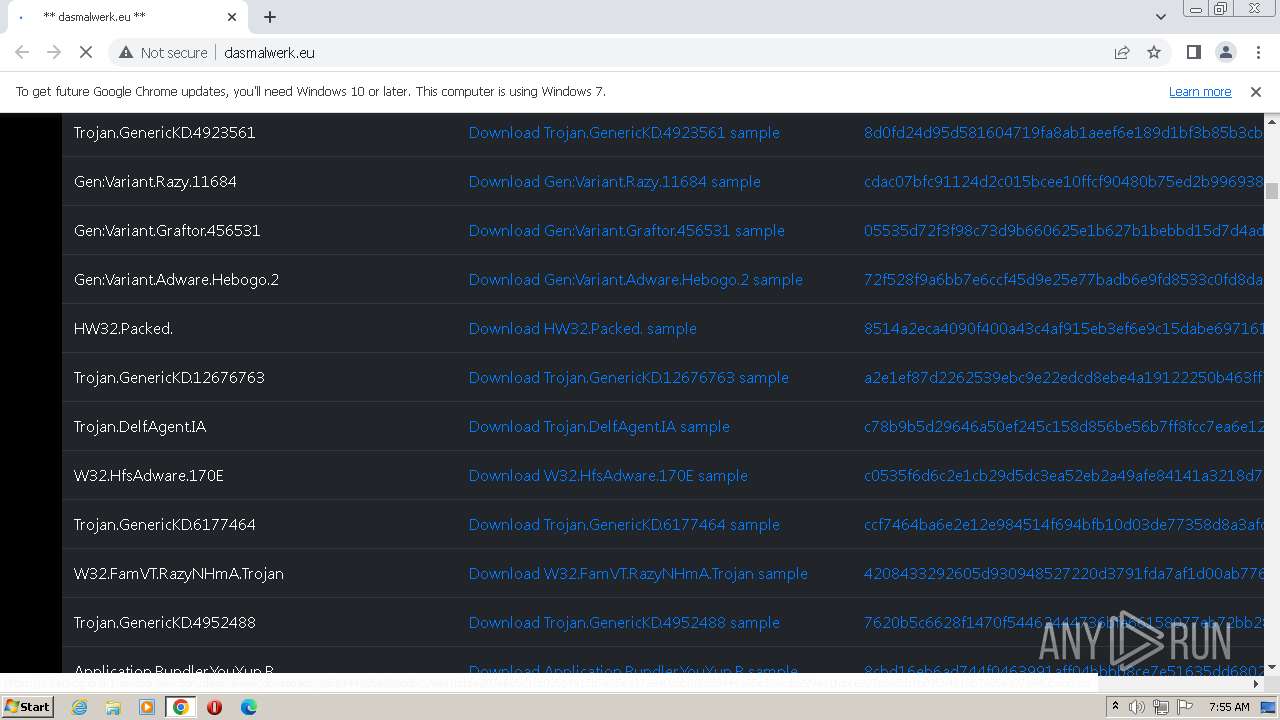Open the media player taskbar icon
The image size is (1280, 720).
[x=147, y=707]
